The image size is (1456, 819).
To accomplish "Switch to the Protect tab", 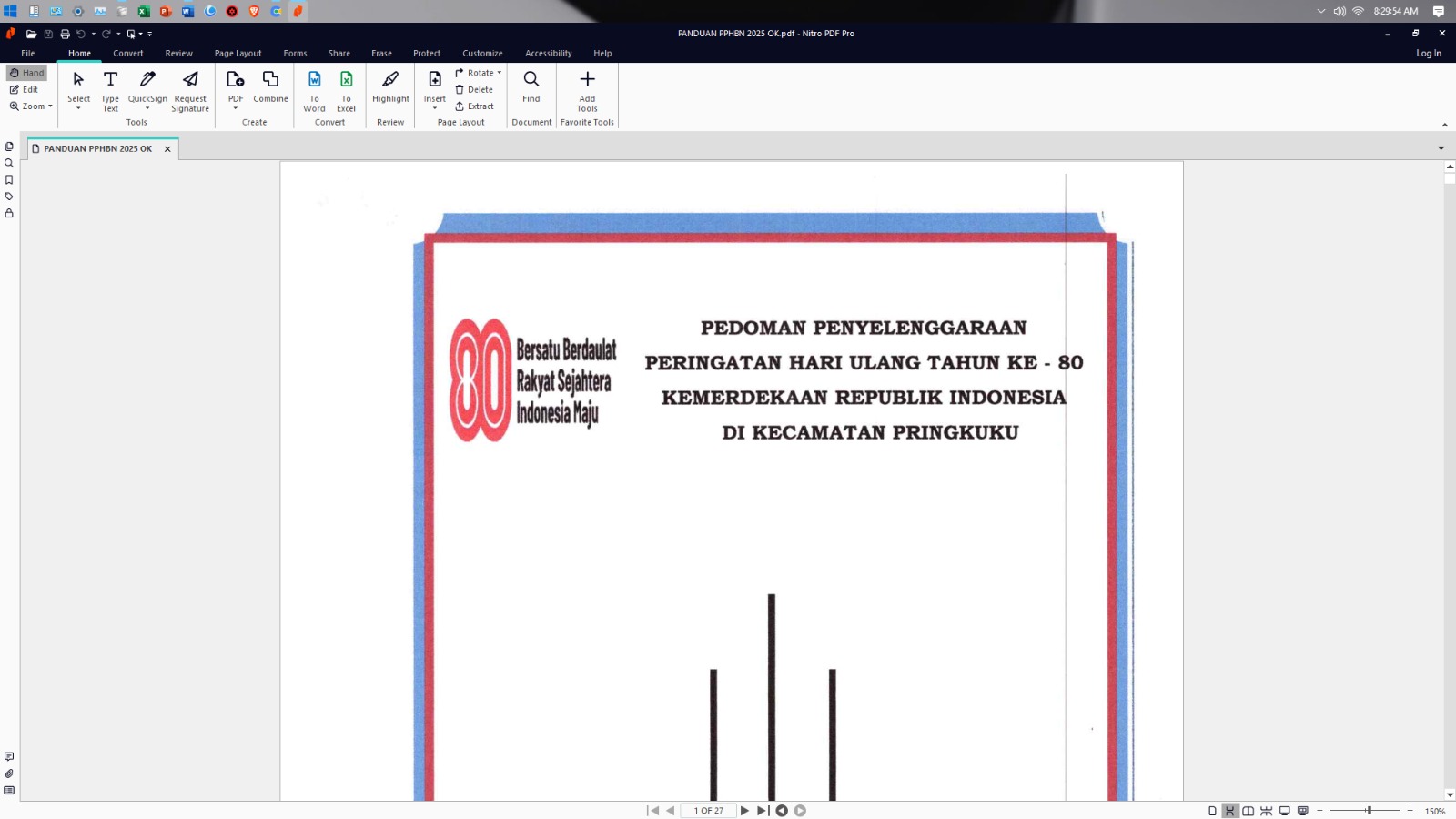I will pos(427,54).
